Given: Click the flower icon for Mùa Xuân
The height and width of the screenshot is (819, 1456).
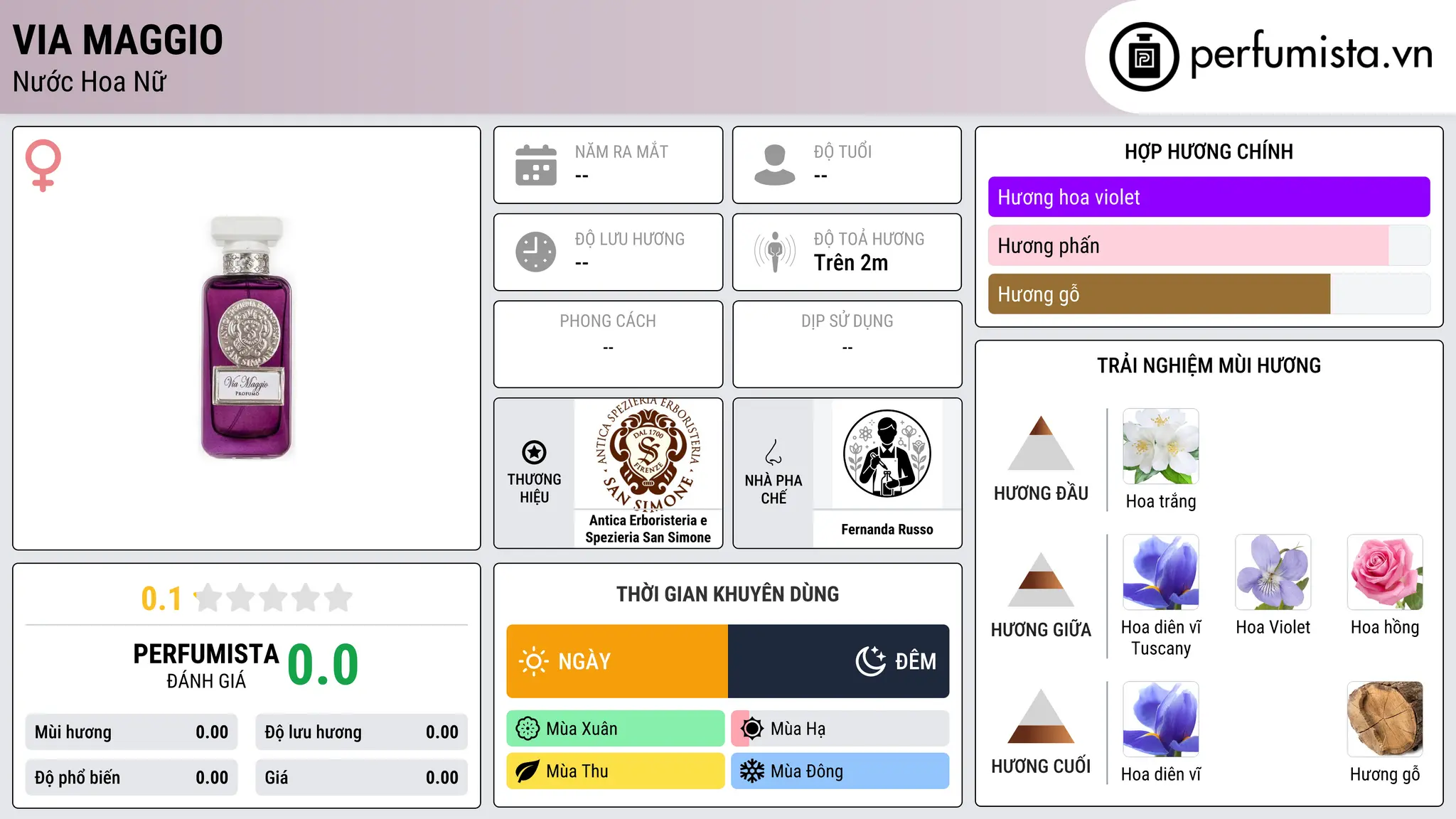Looking at the screenshot, I should click(528, 729).
